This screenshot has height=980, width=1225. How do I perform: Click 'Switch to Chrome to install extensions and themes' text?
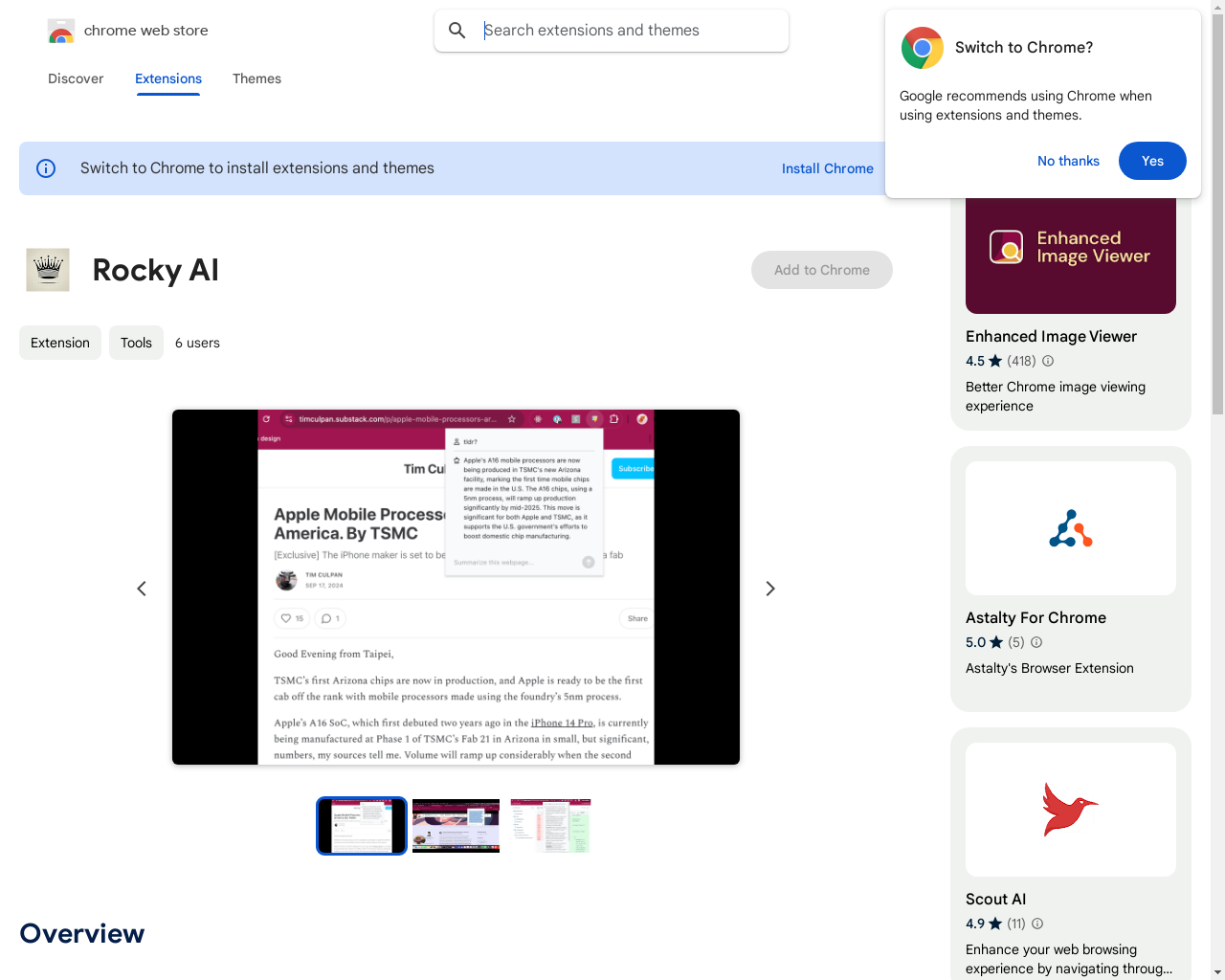coord(257,168)
